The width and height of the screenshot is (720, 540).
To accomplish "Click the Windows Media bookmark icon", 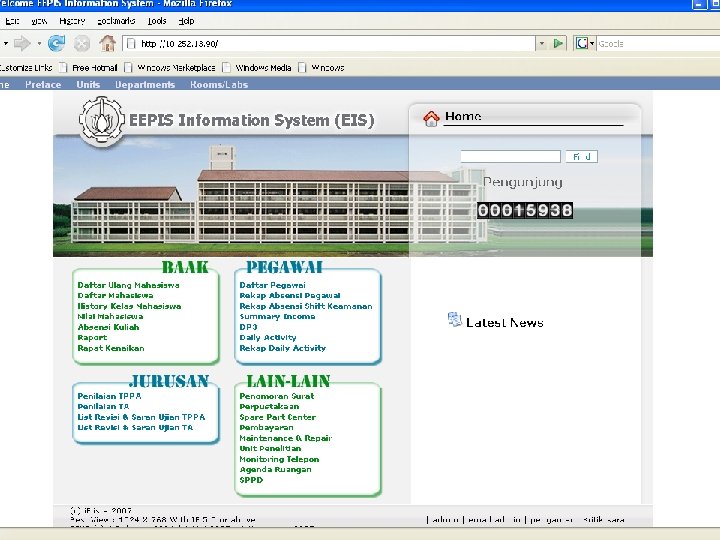I will click(226, 68).
